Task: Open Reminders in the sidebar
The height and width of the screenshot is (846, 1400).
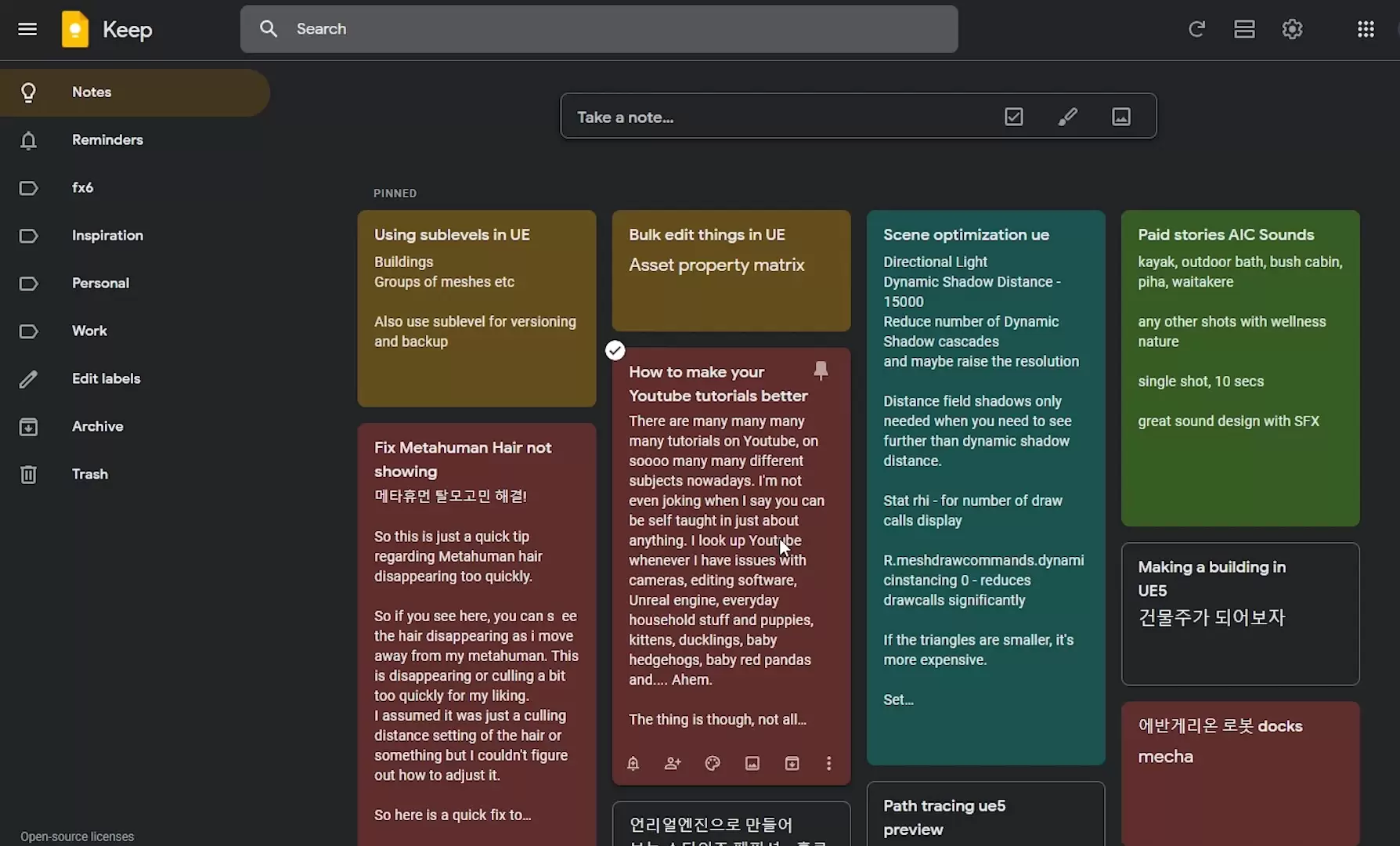Action: 135,140
